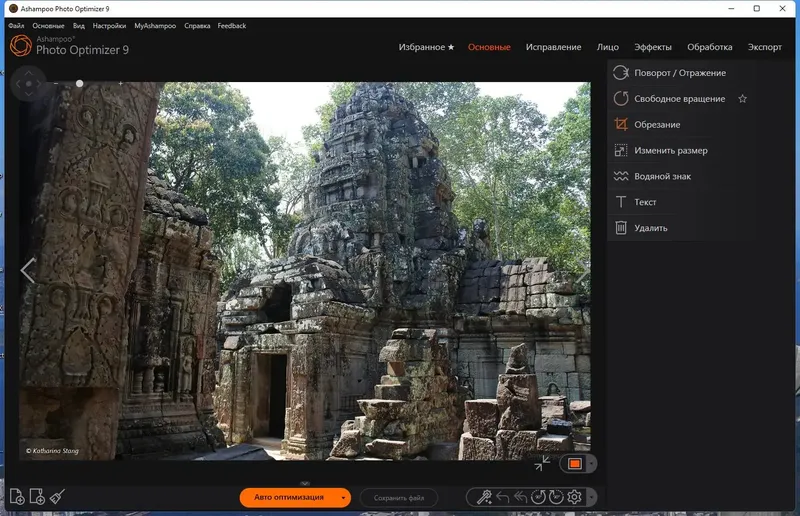
Task: Toggle the fit-to-window collapse arrows icon
Action: 542,463
